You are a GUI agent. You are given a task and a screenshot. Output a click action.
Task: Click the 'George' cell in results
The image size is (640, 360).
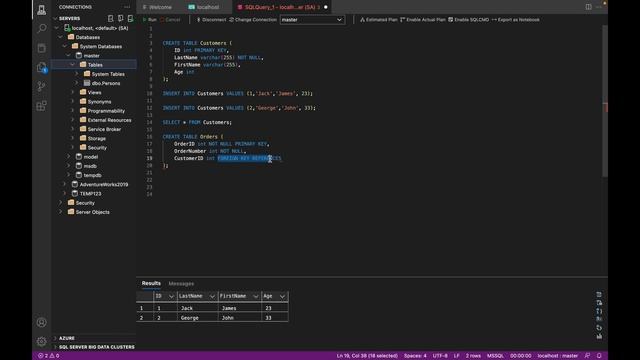198,318
